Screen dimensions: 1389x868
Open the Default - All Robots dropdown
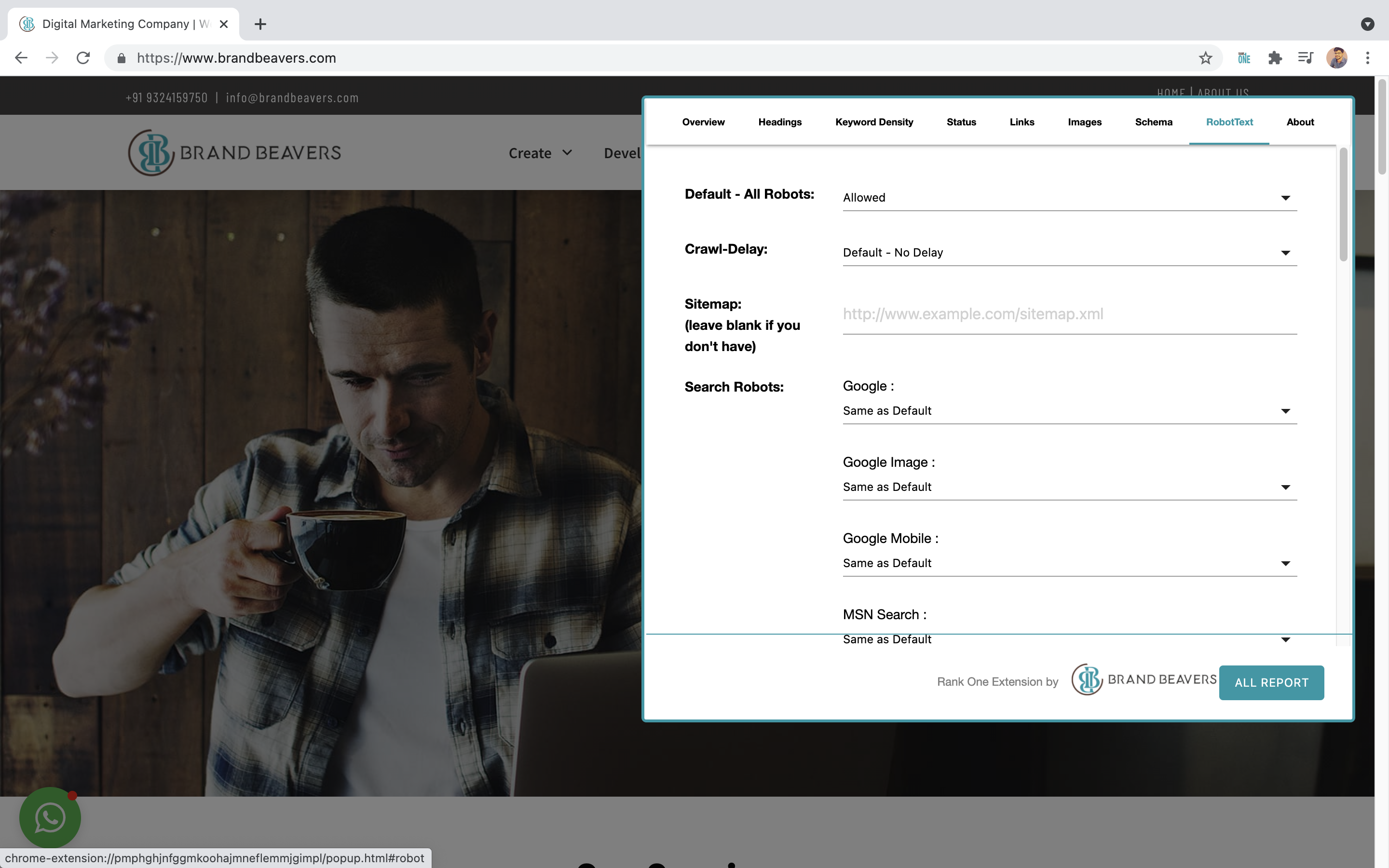[1068, 198]
